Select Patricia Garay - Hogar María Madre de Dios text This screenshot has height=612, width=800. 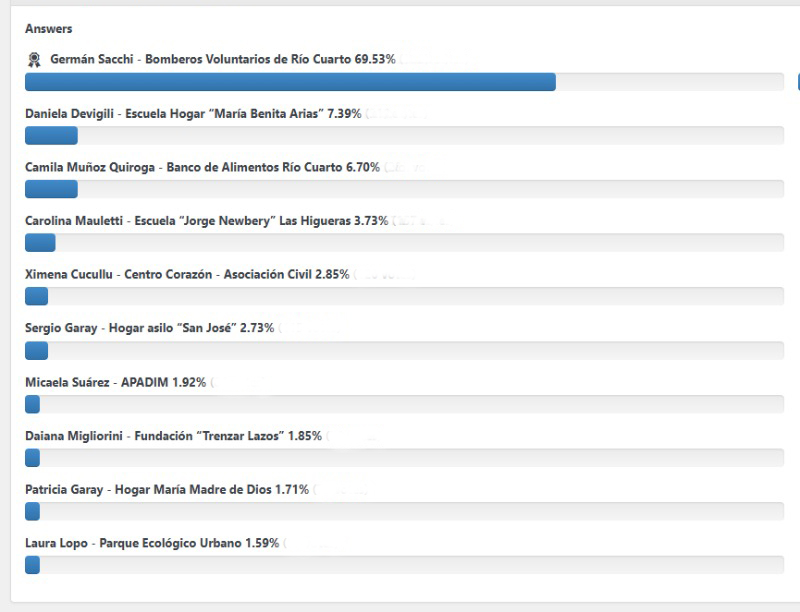tap(167, 490)
